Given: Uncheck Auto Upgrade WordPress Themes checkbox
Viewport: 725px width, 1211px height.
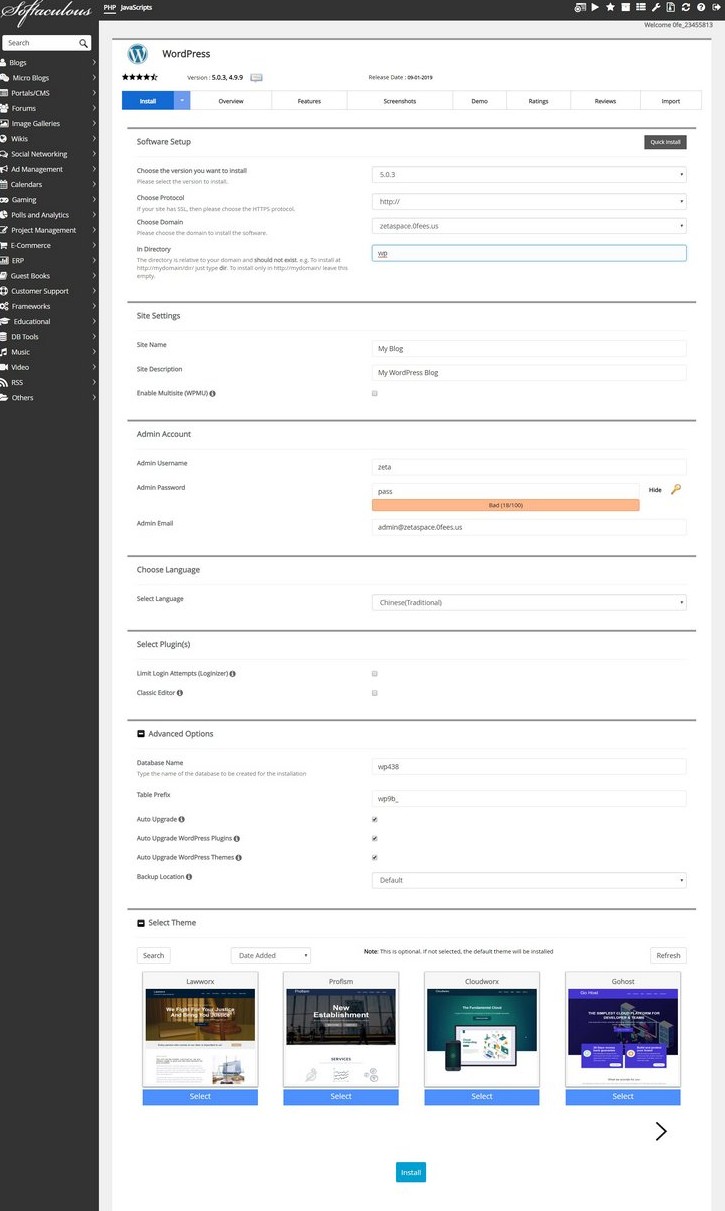Looking at the screenshot, I should pos(375,857).
